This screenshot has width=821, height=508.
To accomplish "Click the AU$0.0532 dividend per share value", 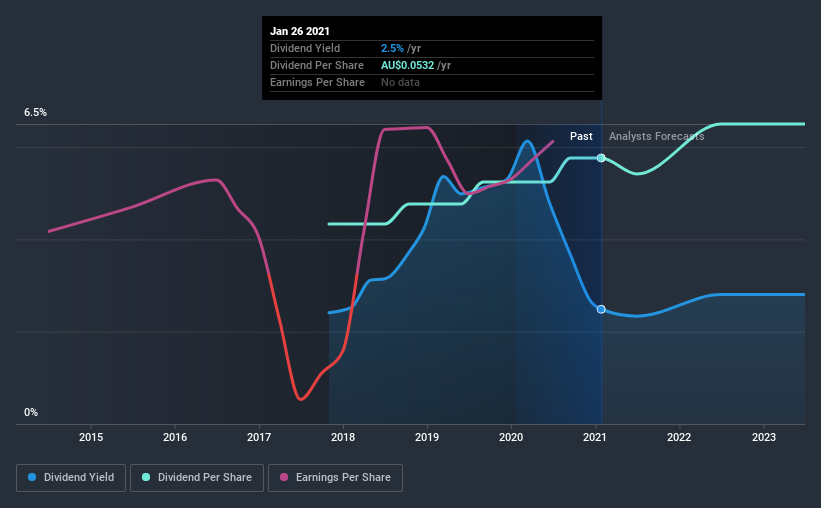I will click(407, 65).
